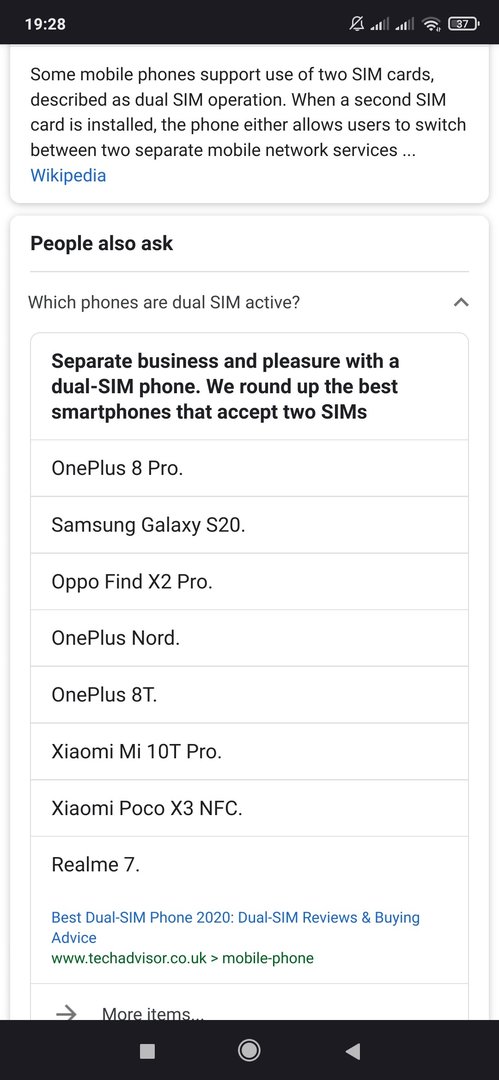Screen dimensions: 499x1080
Task: Tap the recent apps square button
Action: (147, 1050)
